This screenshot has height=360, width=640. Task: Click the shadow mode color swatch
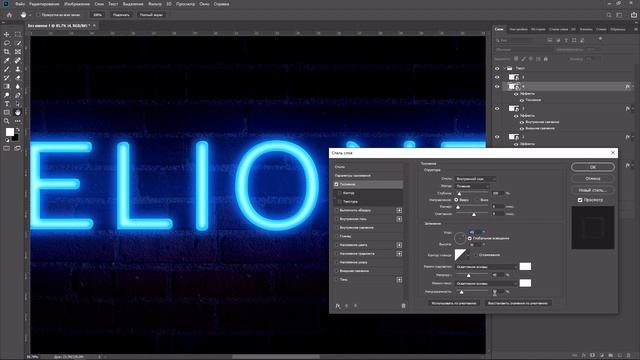525,283
